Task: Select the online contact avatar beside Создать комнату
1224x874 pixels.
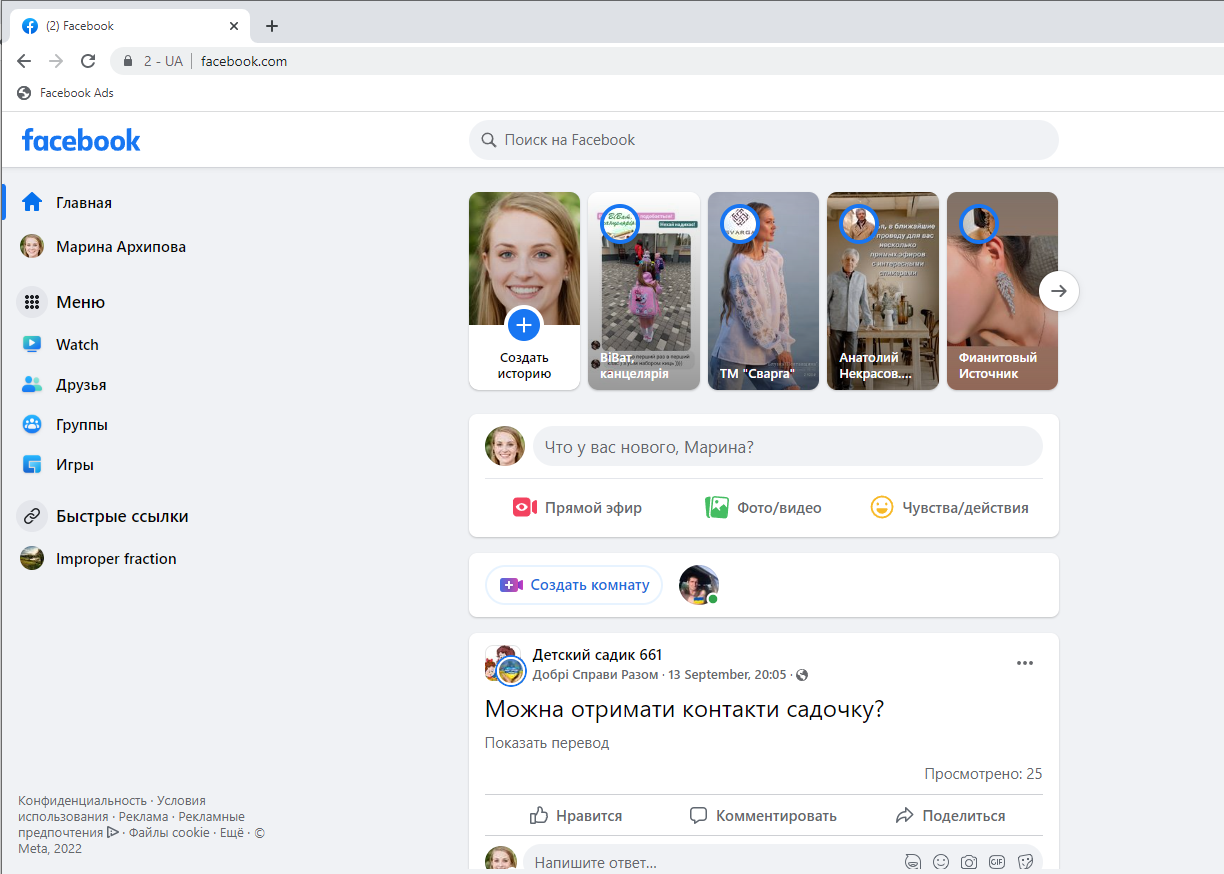Action: (699, 585)
